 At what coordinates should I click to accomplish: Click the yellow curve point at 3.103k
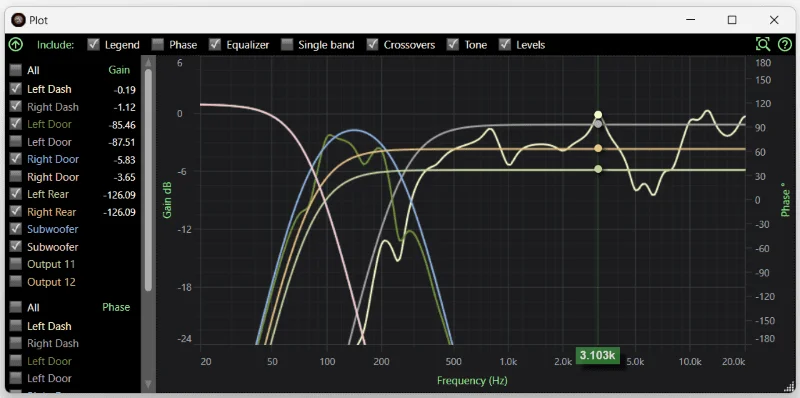(x=598, y=115)
